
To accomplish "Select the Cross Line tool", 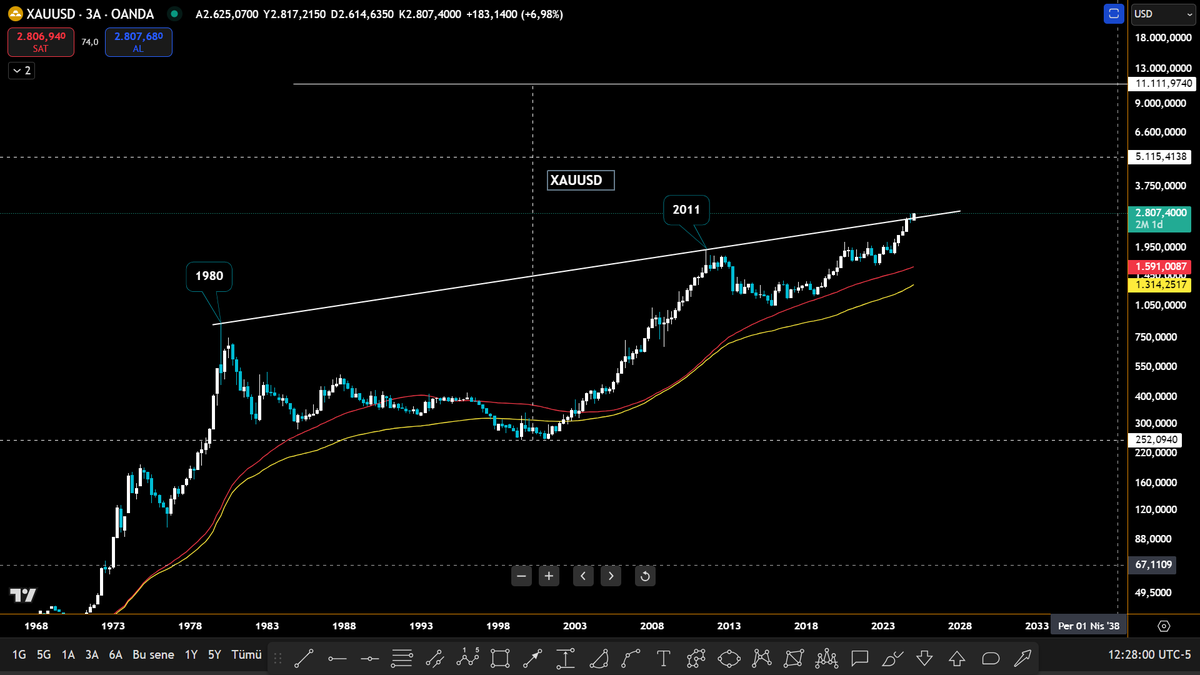I will click(371, 659).
